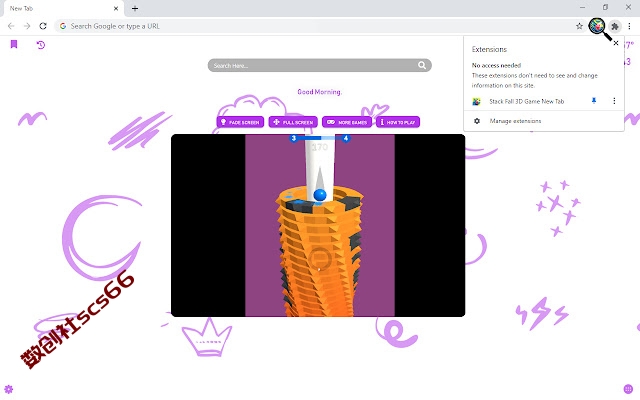Click the Stack Fall game canvas
Viewport: 640px width, 400px height.
click(x=318, y=225)
